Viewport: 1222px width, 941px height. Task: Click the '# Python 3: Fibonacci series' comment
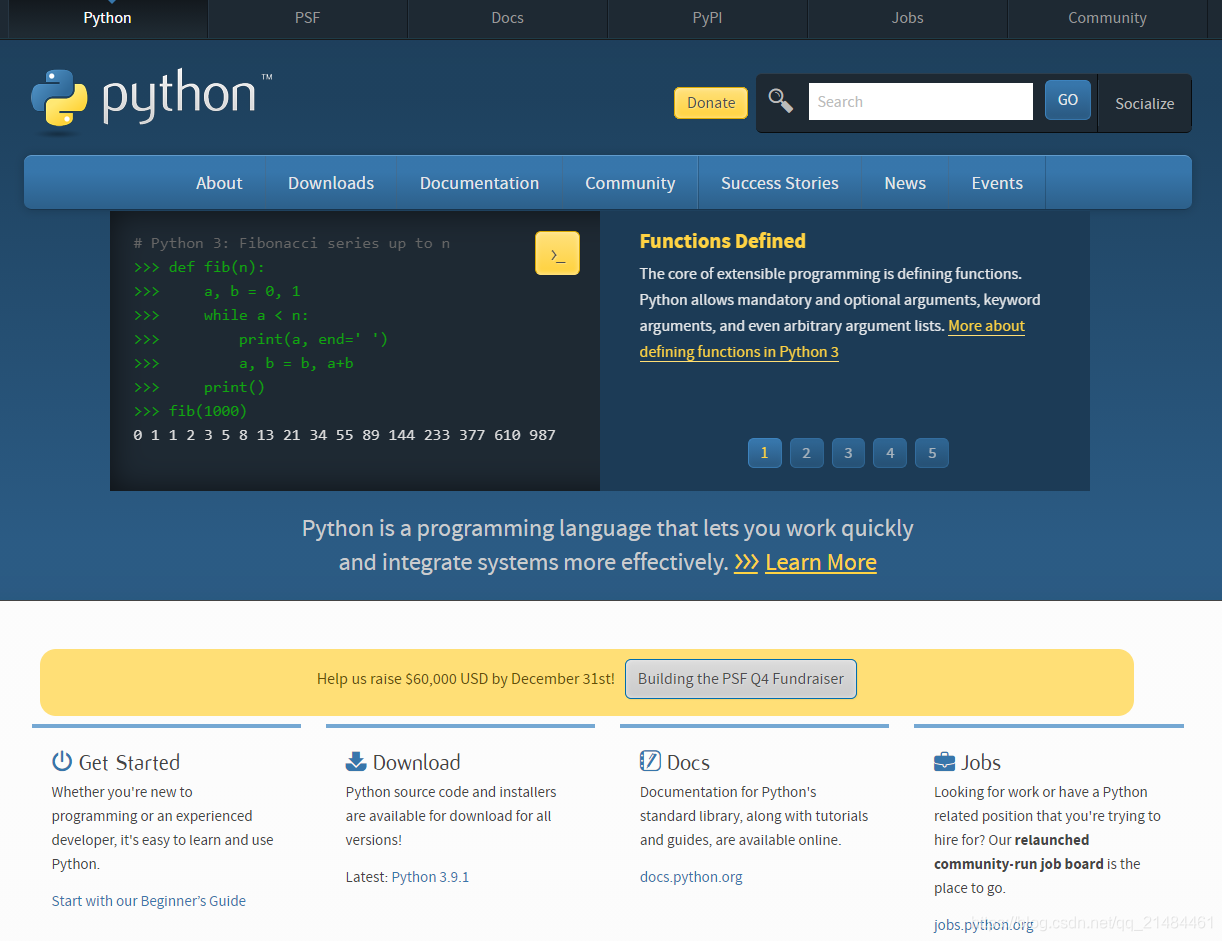[x=291, y=243]
